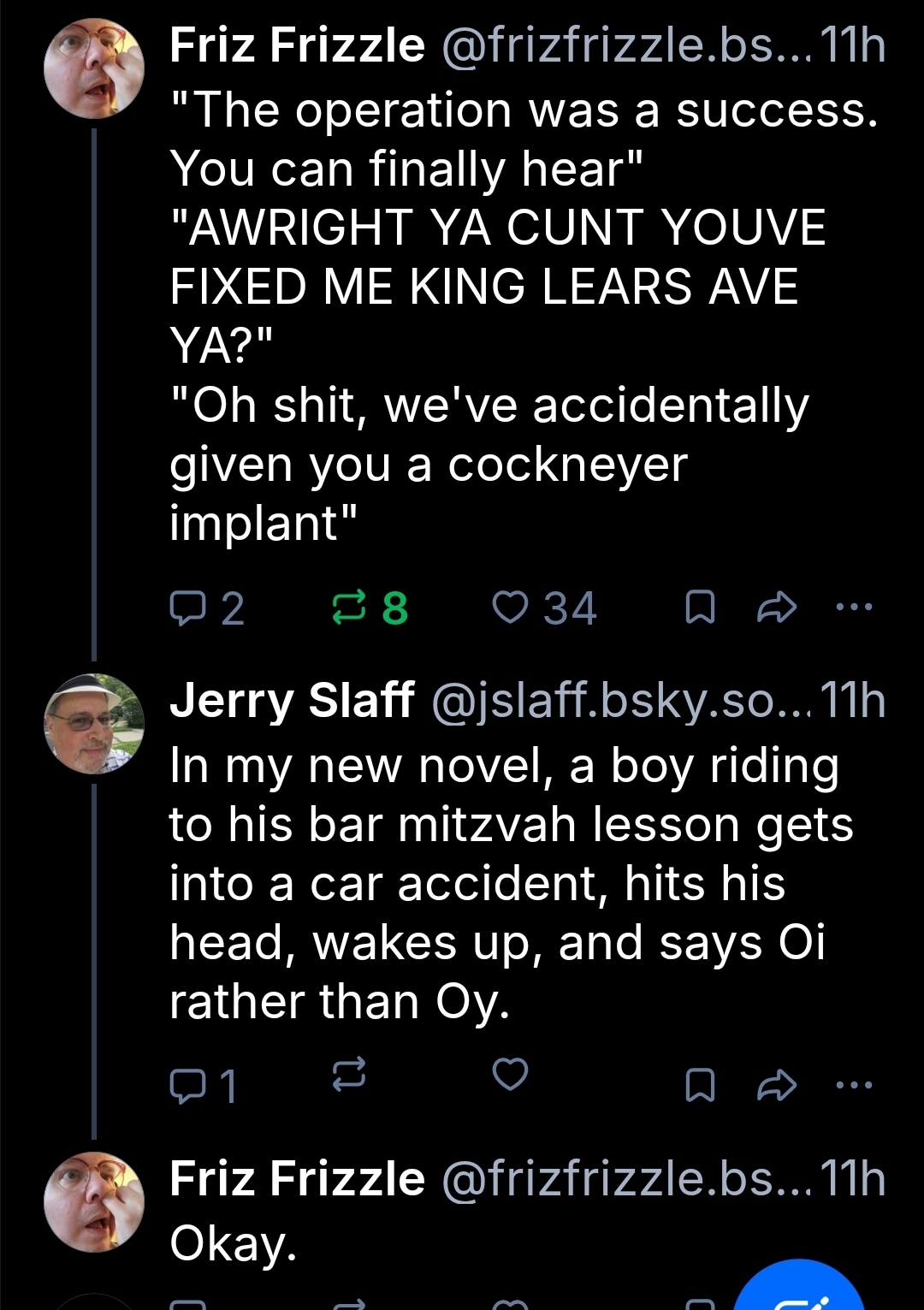This screenshot has width=924, height=1310.
Task: Share Friz Frizzle's cockneyer implant post
Action: 777,608
